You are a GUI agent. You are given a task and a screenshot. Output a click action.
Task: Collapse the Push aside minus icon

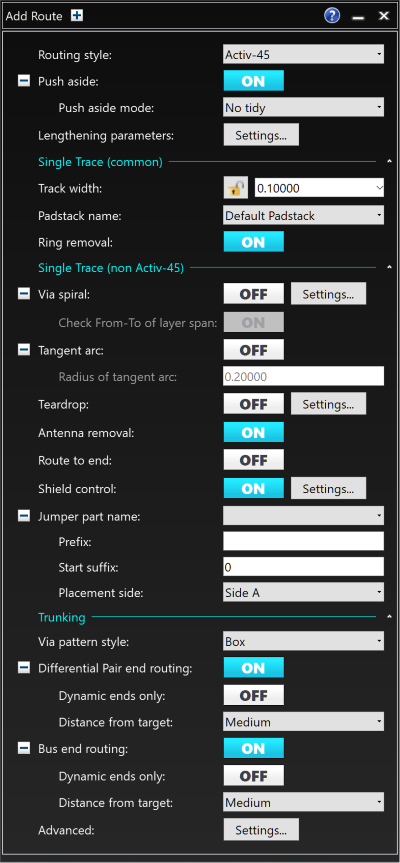click(24, 81)
